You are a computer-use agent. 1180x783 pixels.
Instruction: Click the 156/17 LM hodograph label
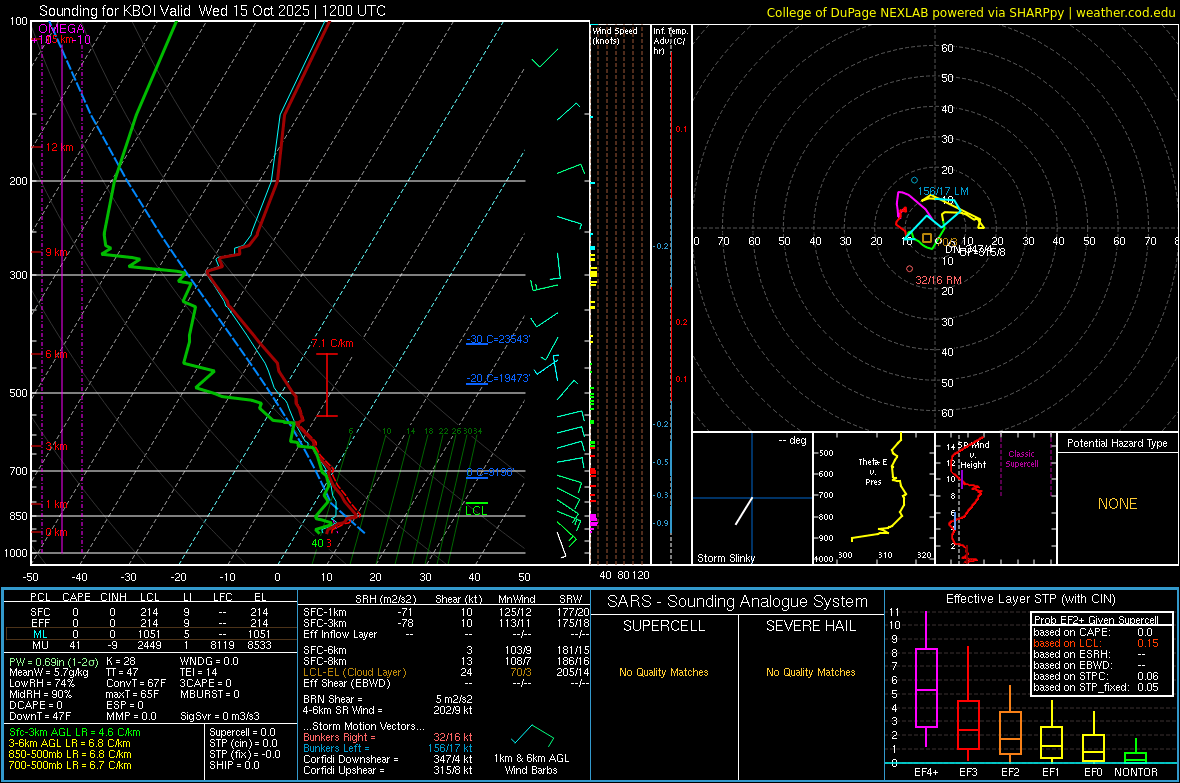(x=943, y=191)
